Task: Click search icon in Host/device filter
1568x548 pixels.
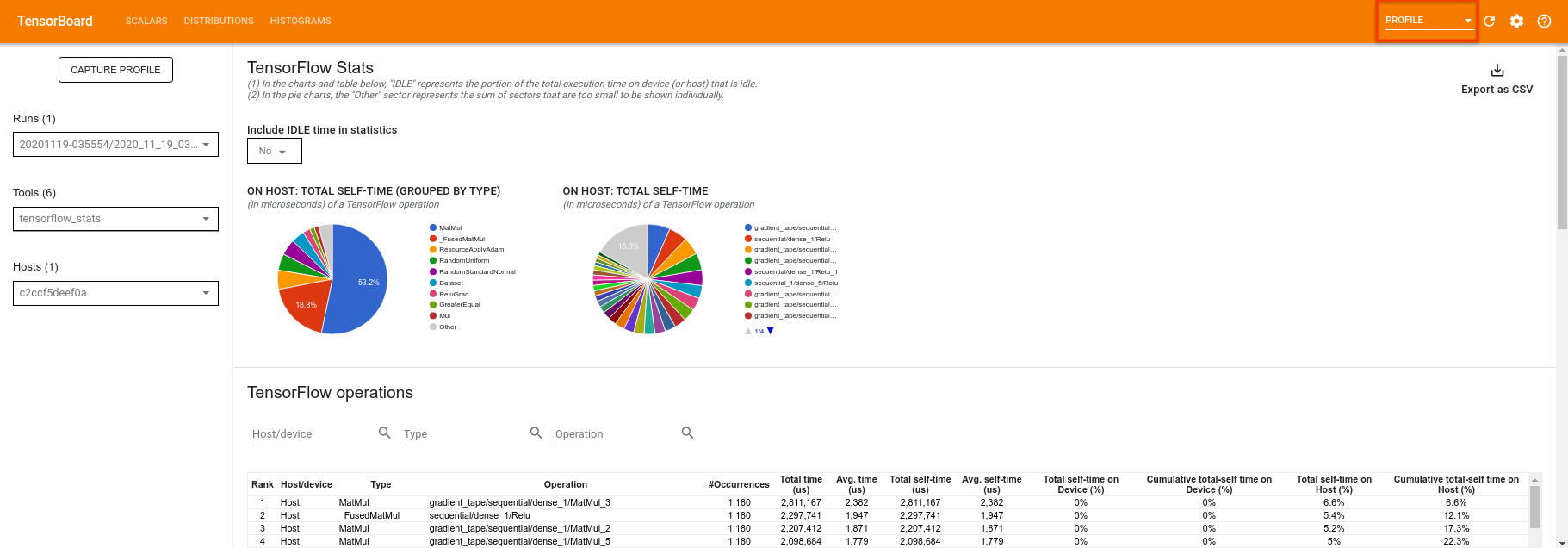Action: pos(385,433)
